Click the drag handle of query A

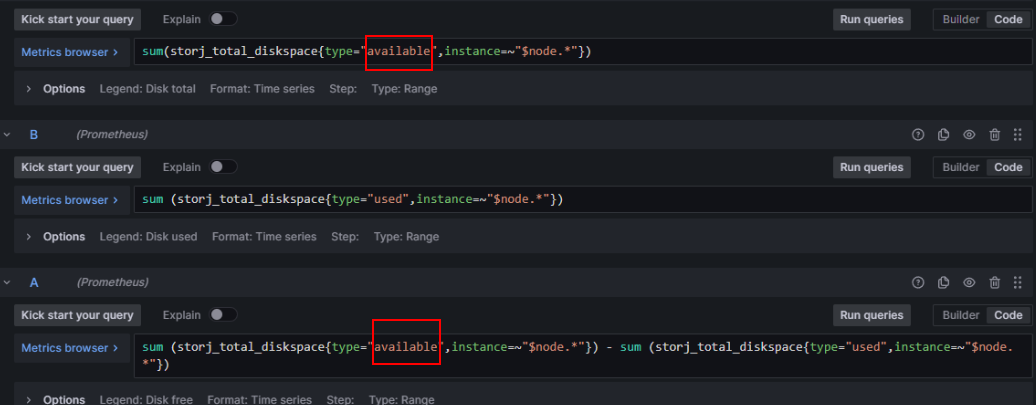pyautogui.click(x=1018, y=283)
